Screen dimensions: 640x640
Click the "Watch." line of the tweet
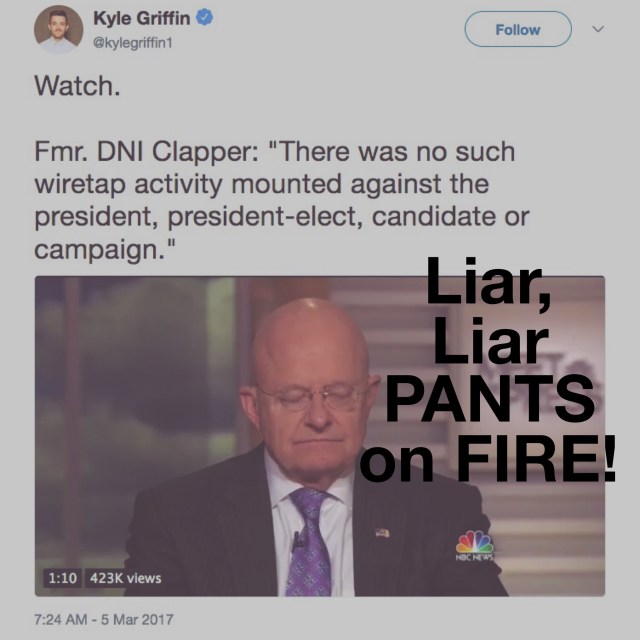point(78,86)
